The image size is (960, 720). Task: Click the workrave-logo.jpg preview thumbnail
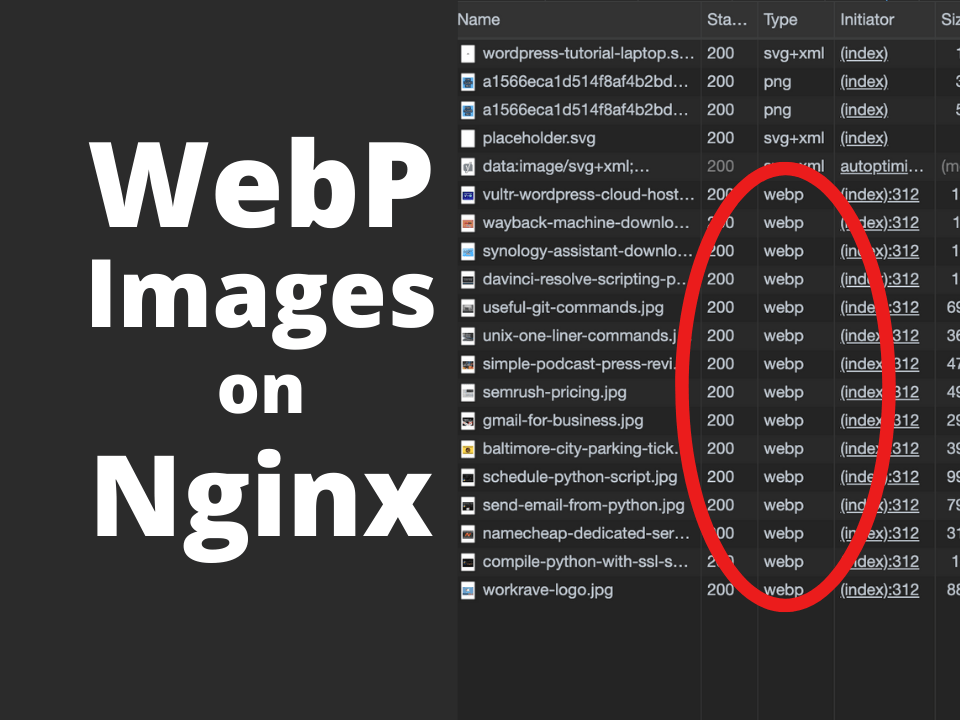[467, 589]
